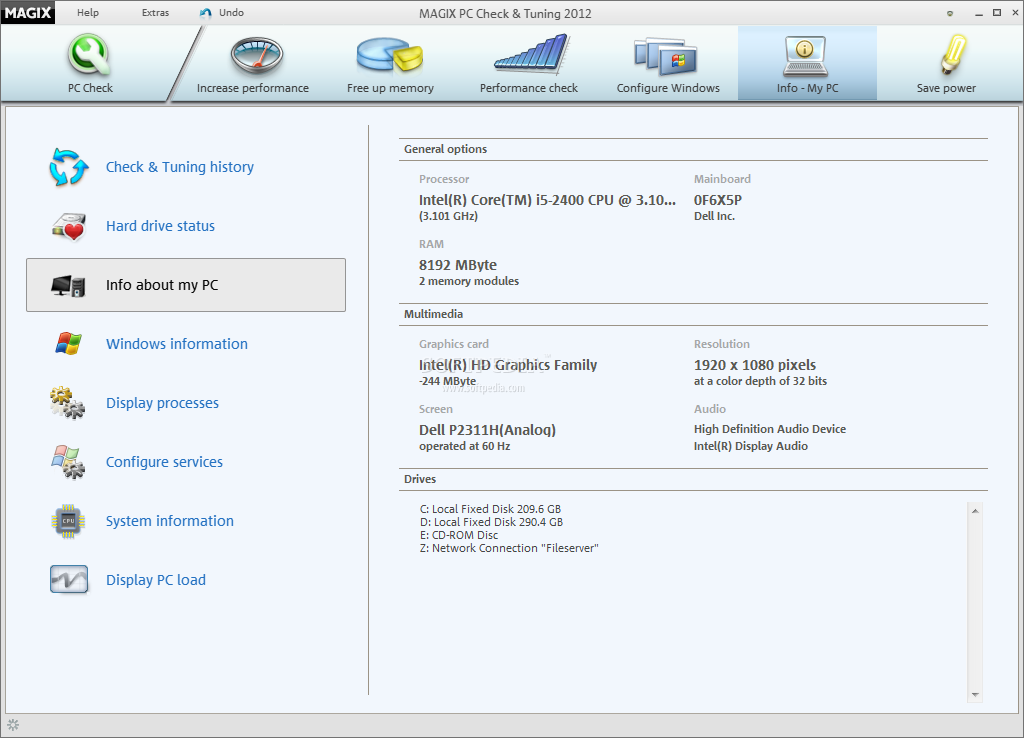Switch to the Save power label
The height and width of the screenshot is (738, 1024).
click(946, 88)
